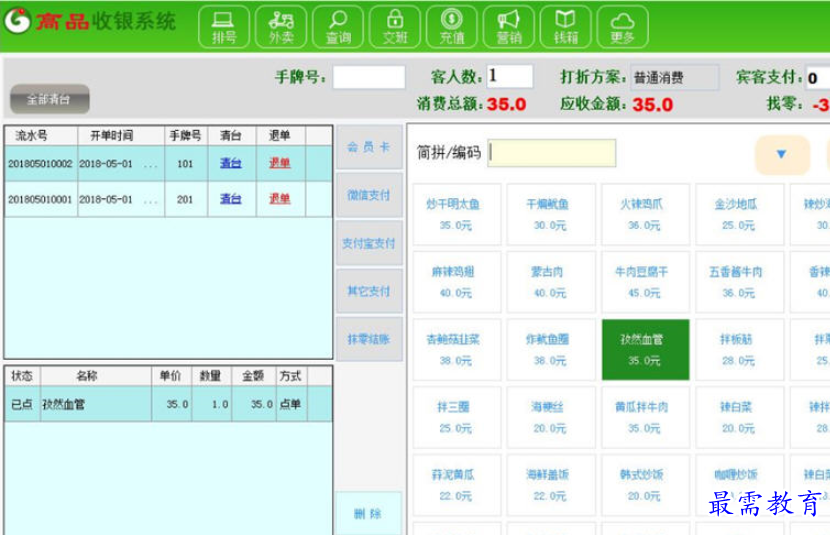Click the 状态 column header

(22, 376)
